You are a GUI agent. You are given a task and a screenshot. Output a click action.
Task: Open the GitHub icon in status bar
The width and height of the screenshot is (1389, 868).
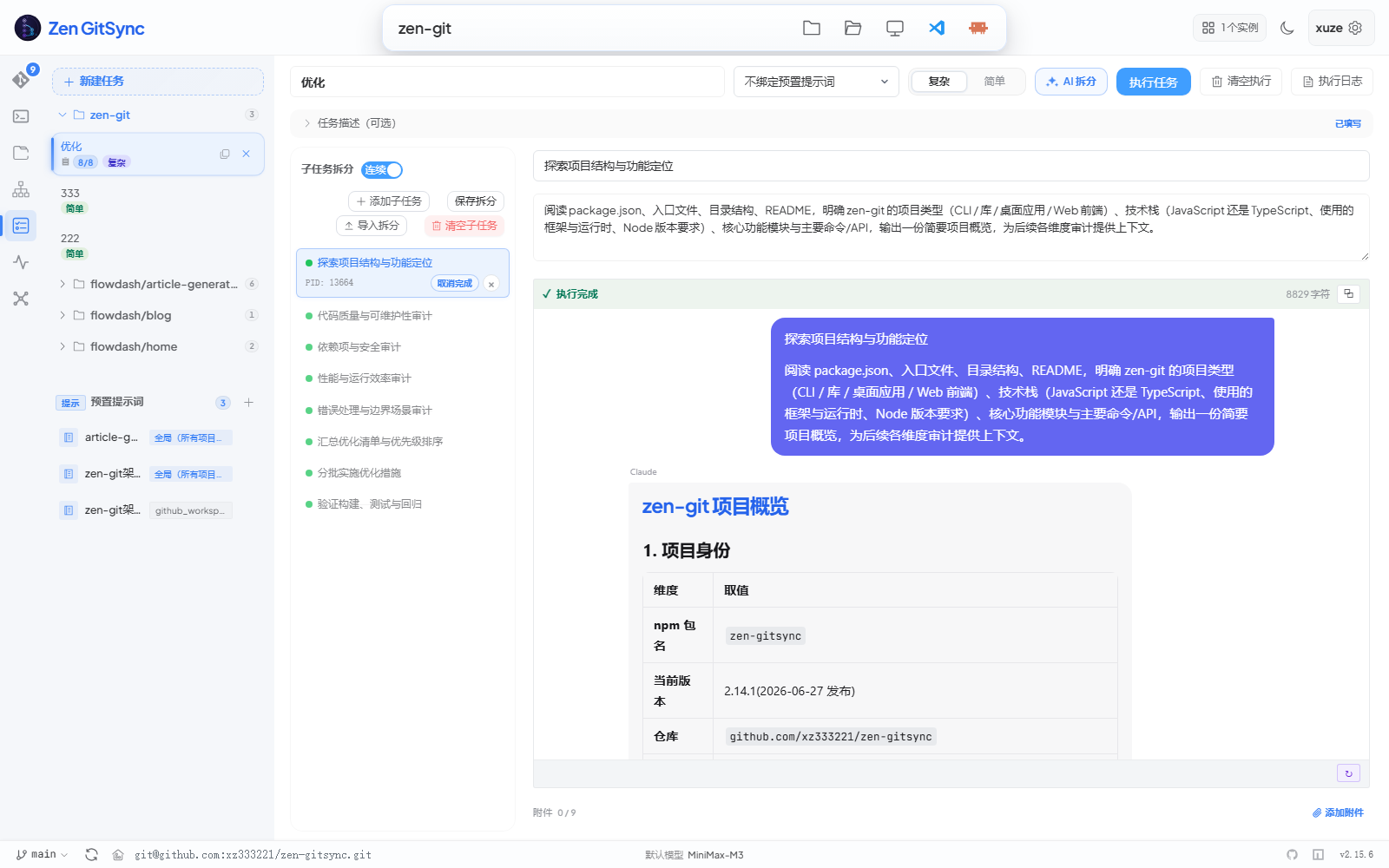1293,855
